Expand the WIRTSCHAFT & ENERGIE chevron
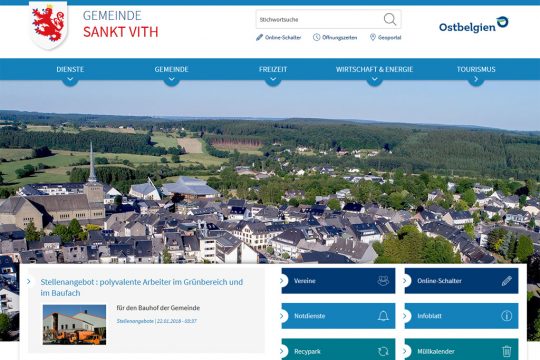The image size is (540, 360). (x=375, y=80)
